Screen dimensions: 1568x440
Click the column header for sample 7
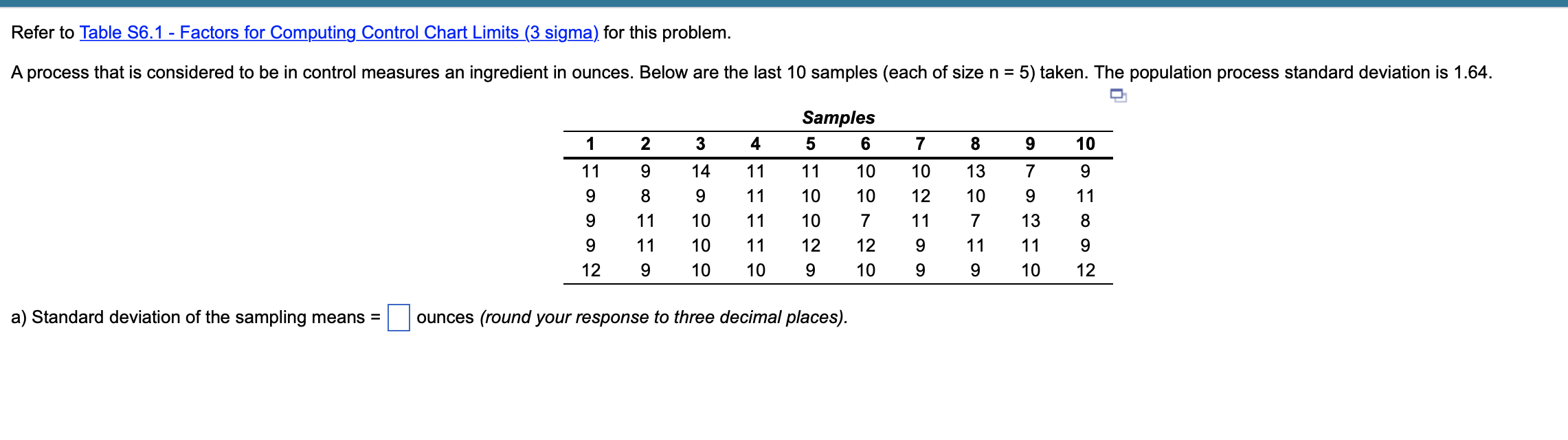(x=921, y=142)
